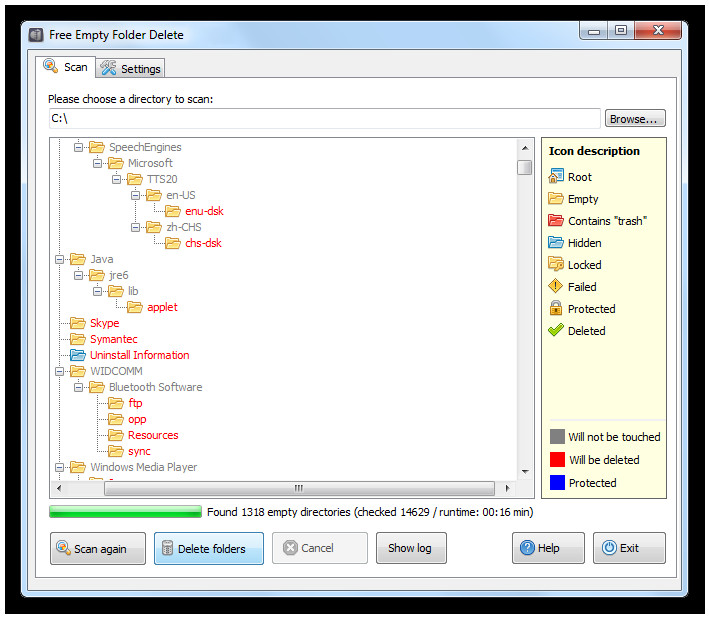Open Help
The width and height of the screenshot is (709, 618).
[x=548, y=548]
